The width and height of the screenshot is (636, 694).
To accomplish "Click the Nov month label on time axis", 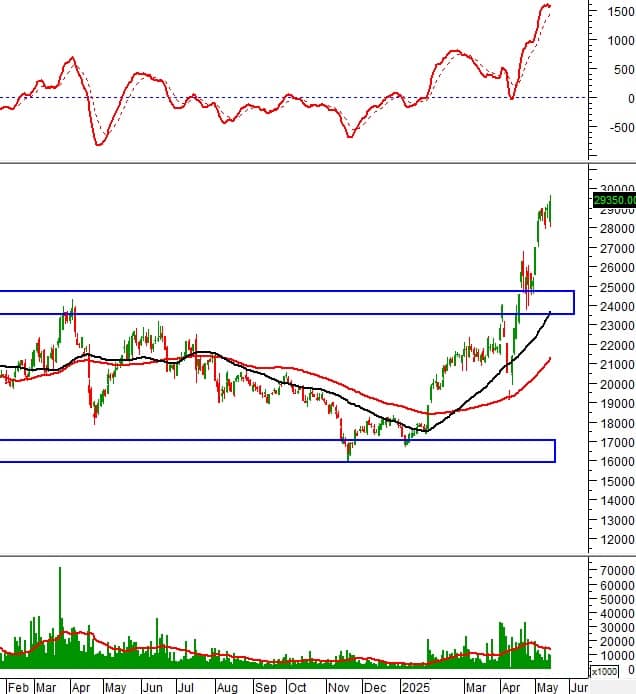I will tap(339, 687).
